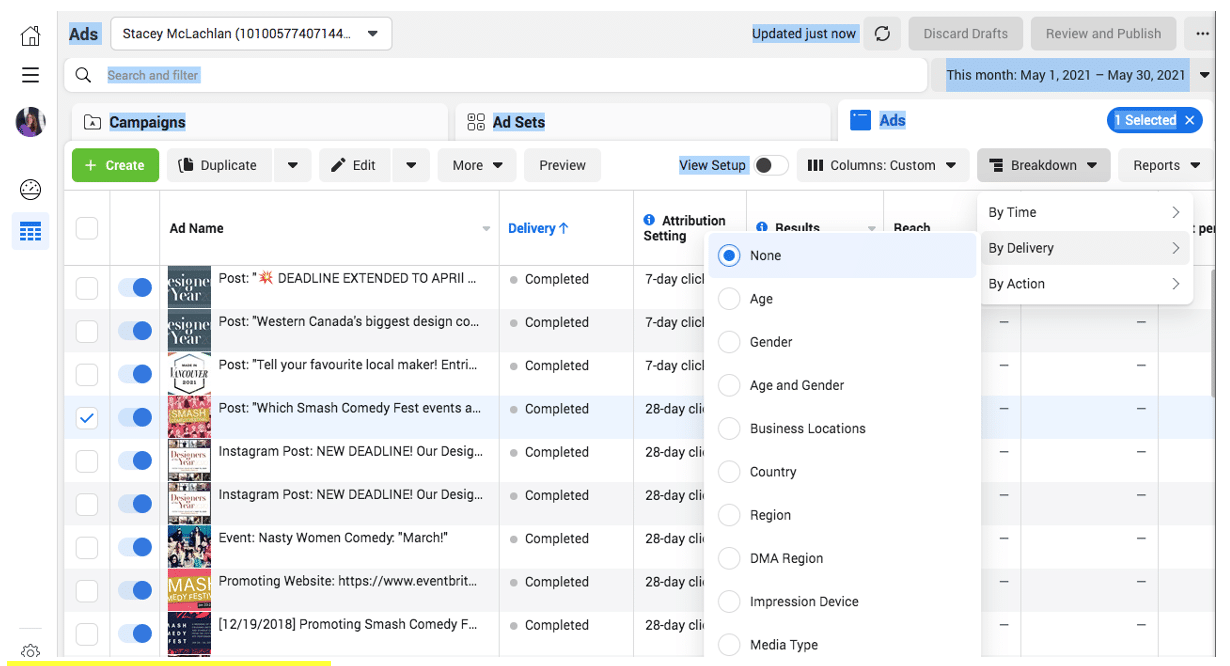Image resolution: width=1230 pixels, height=666 pixels.
Task: Click the refresh icon next to Updated just now
Action: pyautogui.click(x=882, y=34)
